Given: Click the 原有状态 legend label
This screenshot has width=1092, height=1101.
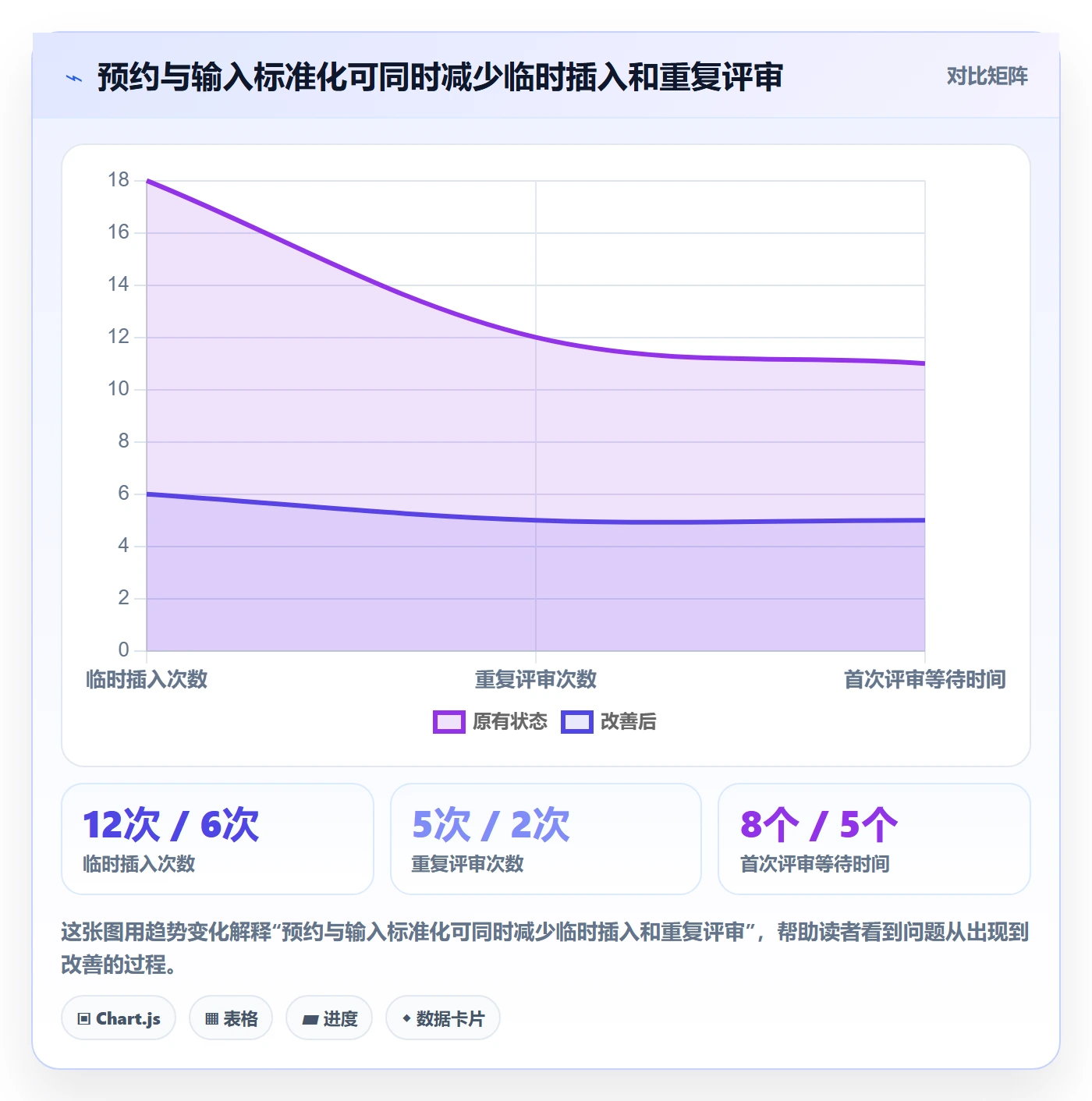Looking at the screenshot, I should tap(510, 722).
